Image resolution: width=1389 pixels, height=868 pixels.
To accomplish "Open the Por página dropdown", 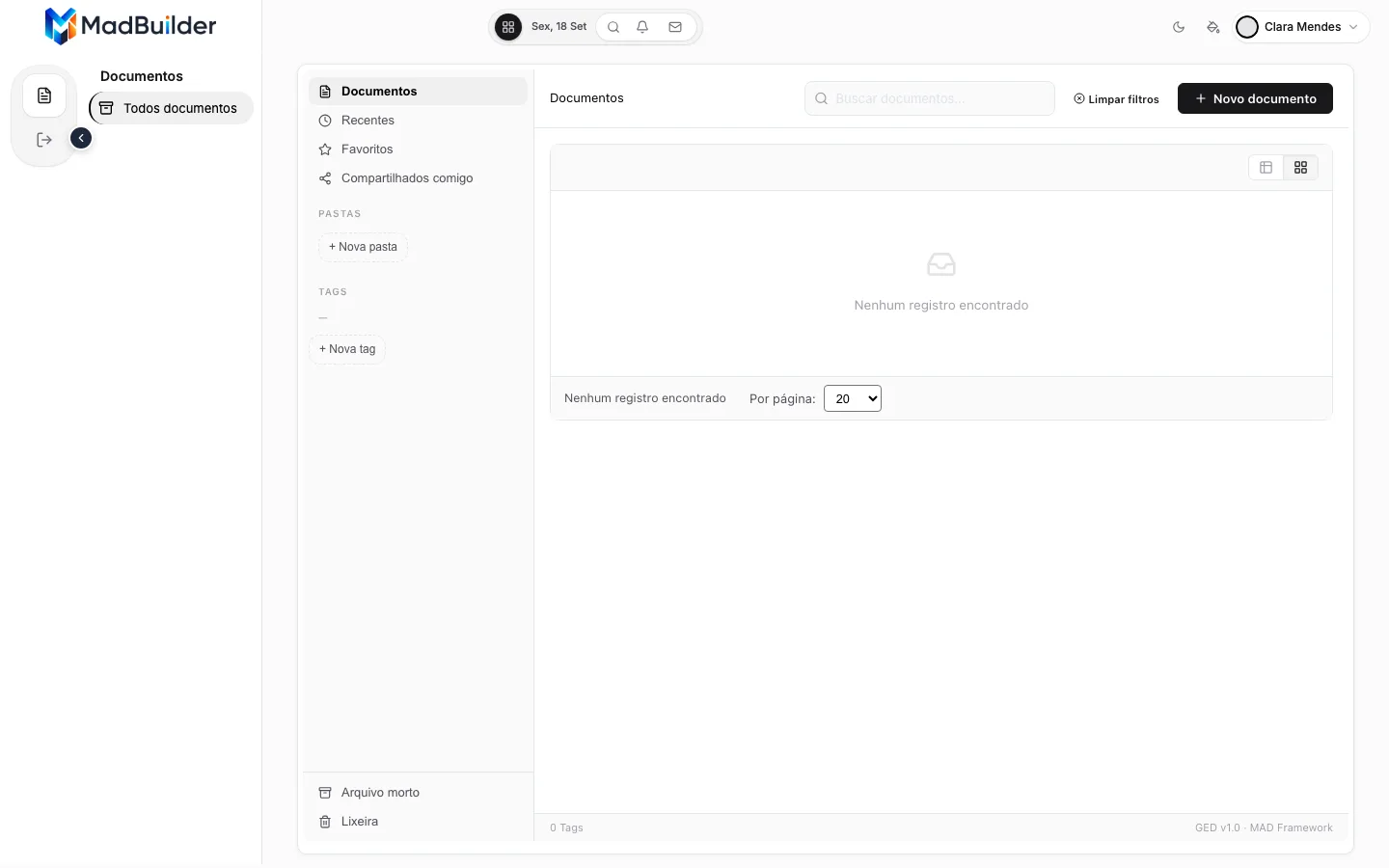I will (x=853, y=398).
